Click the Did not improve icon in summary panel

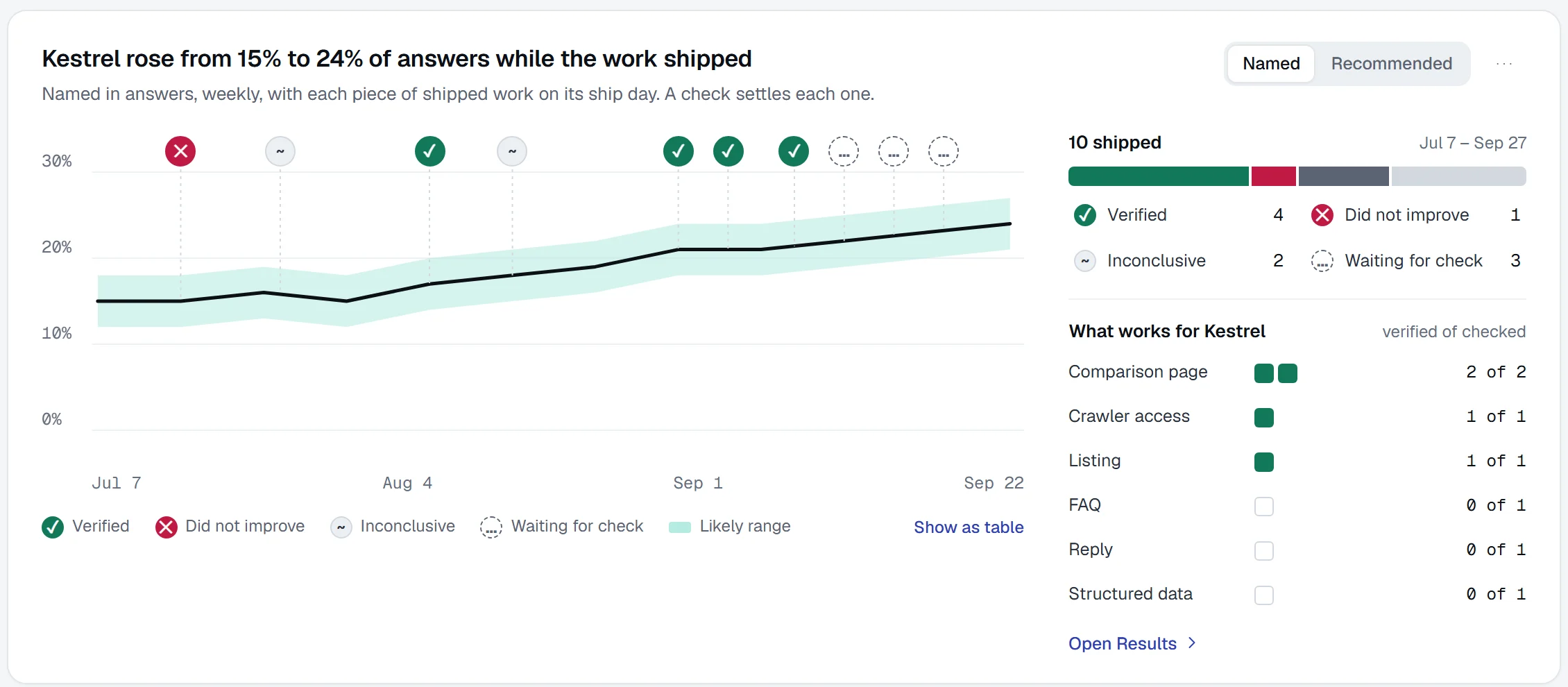point(1322,215)
